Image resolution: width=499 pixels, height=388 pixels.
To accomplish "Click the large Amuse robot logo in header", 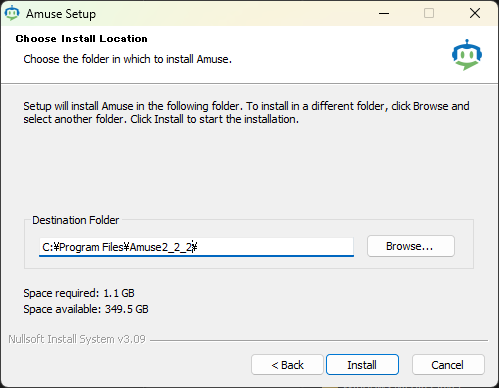I will pos(467,54).
